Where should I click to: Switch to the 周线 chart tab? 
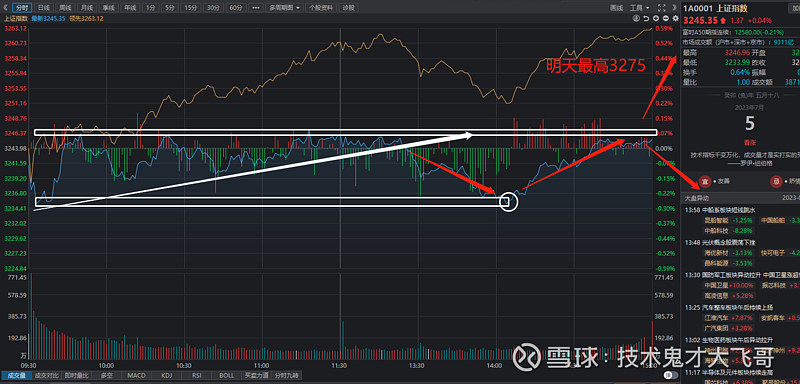65,8
